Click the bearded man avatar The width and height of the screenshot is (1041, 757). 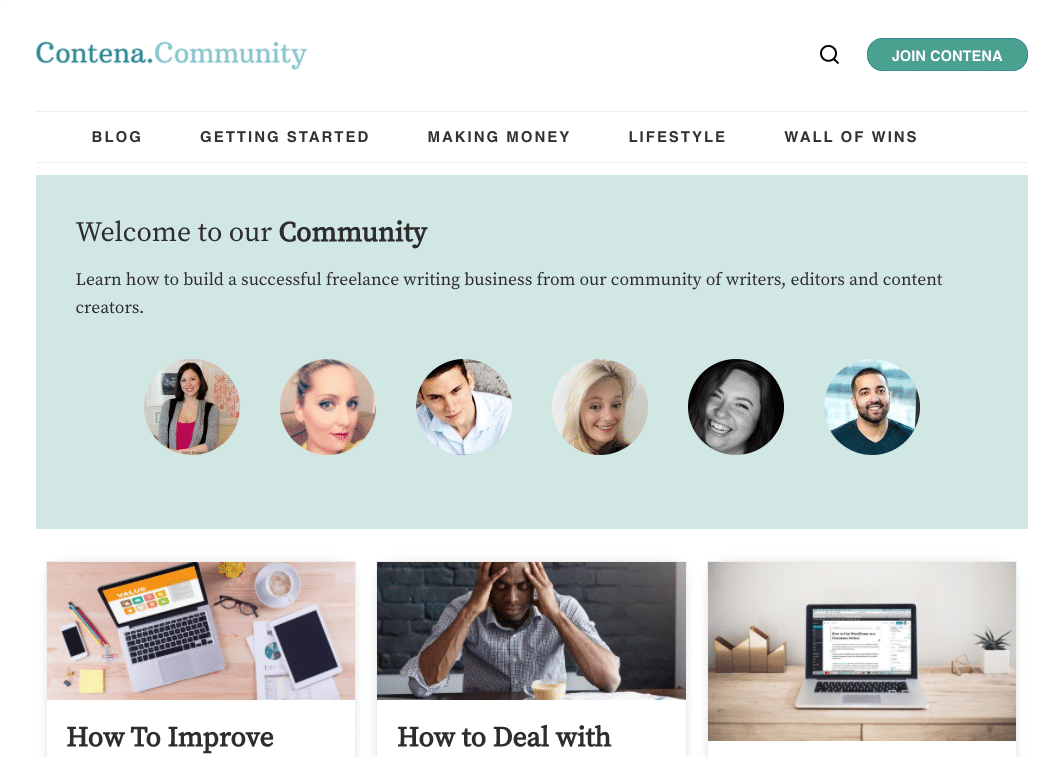872,407
